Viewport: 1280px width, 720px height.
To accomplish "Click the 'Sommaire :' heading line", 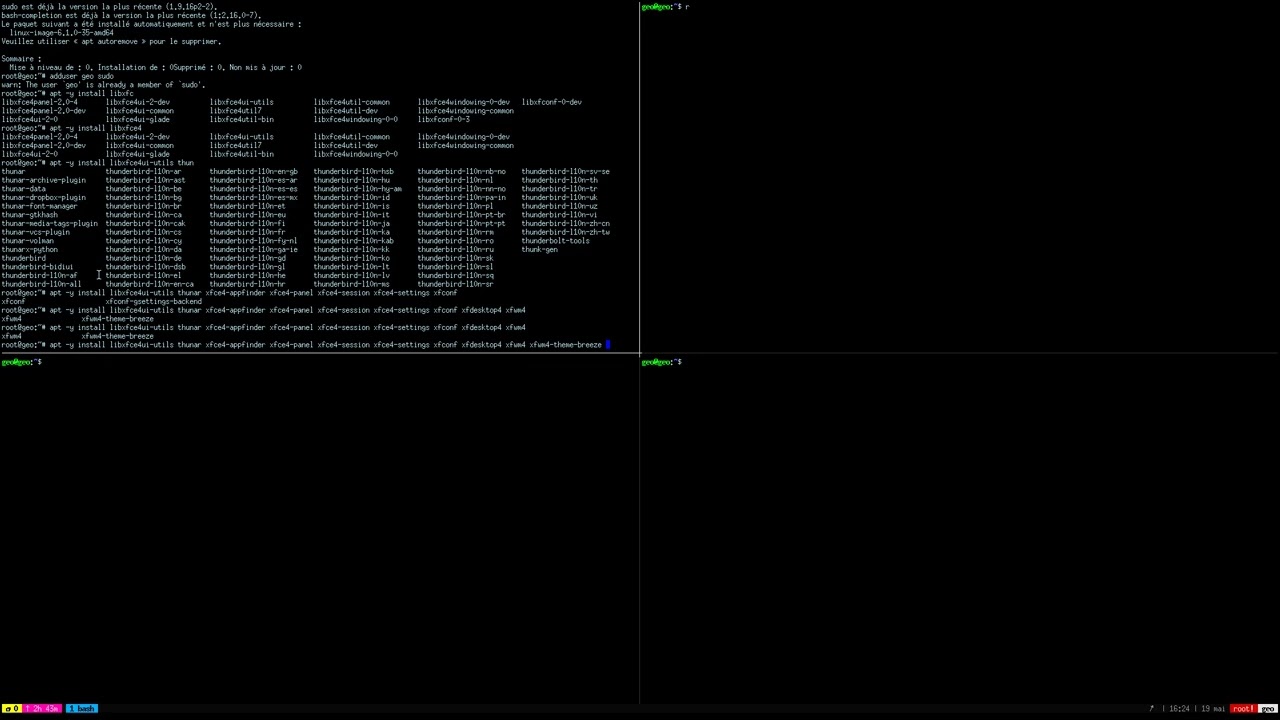I will [x=21, y=59].
